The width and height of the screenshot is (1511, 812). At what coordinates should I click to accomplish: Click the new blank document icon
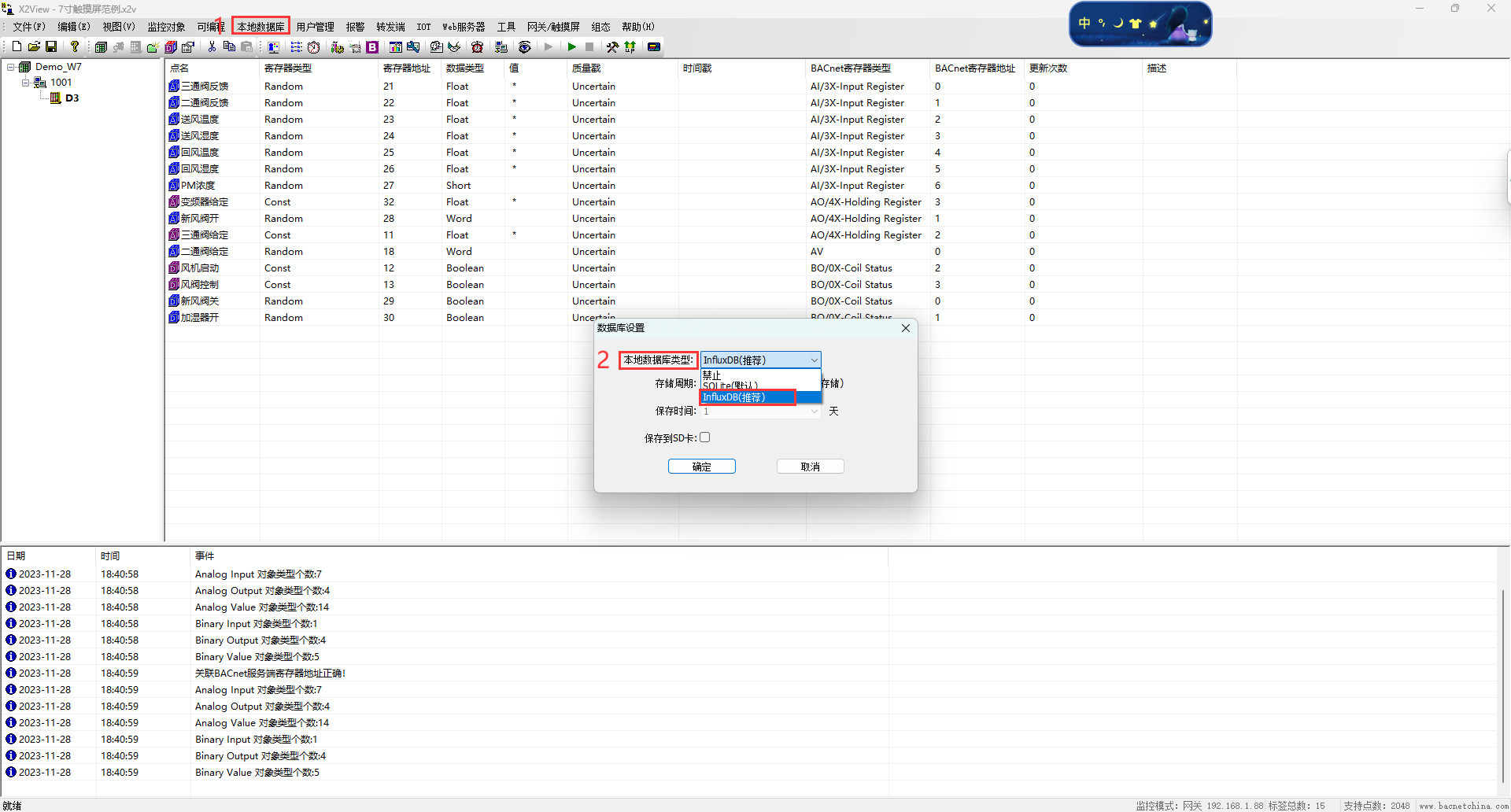[17, 47]
